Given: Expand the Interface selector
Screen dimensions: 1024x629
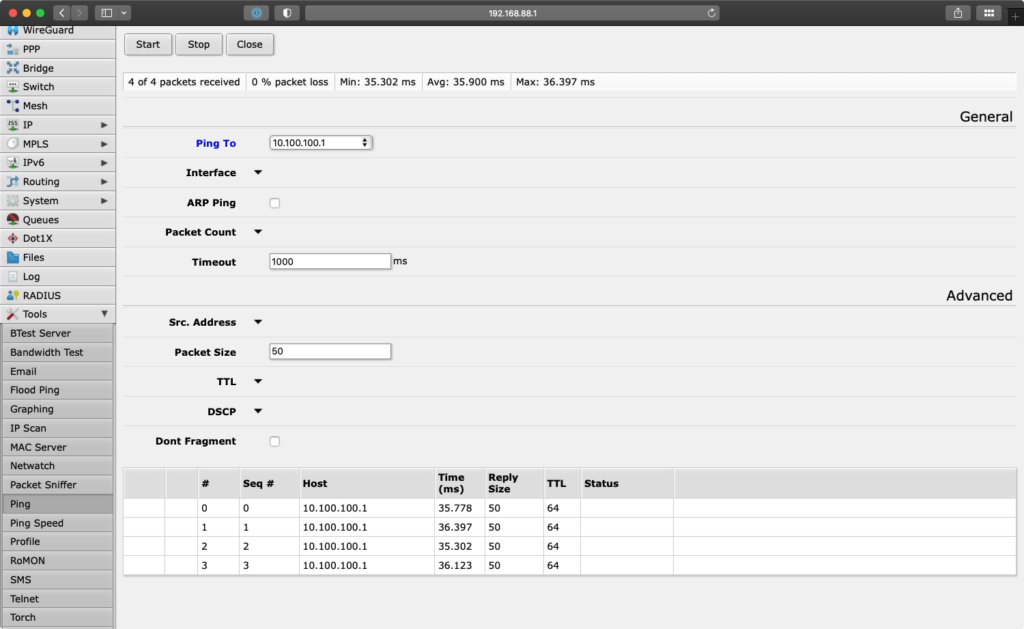Looking at the screenshot, I should pyautogui.click(x=257, y=172).
